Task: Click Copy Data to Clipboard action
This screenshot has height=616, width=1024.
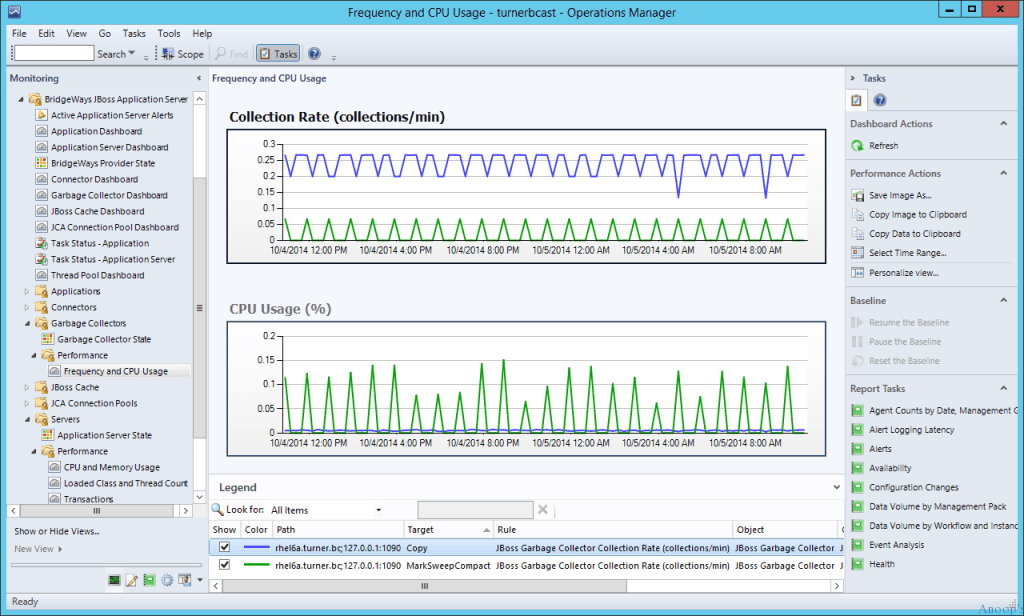Action: point(914,233)
